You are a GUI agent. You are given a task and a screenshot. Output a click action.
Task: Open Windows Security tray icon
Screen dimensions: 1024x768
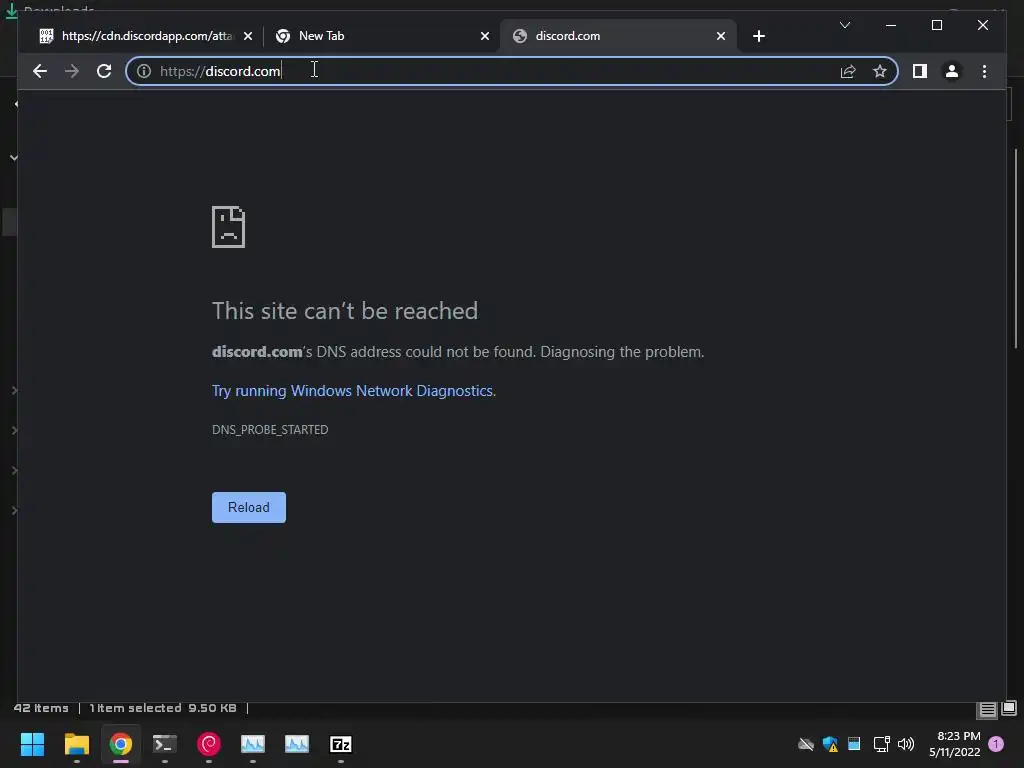(x=830, y=744)
